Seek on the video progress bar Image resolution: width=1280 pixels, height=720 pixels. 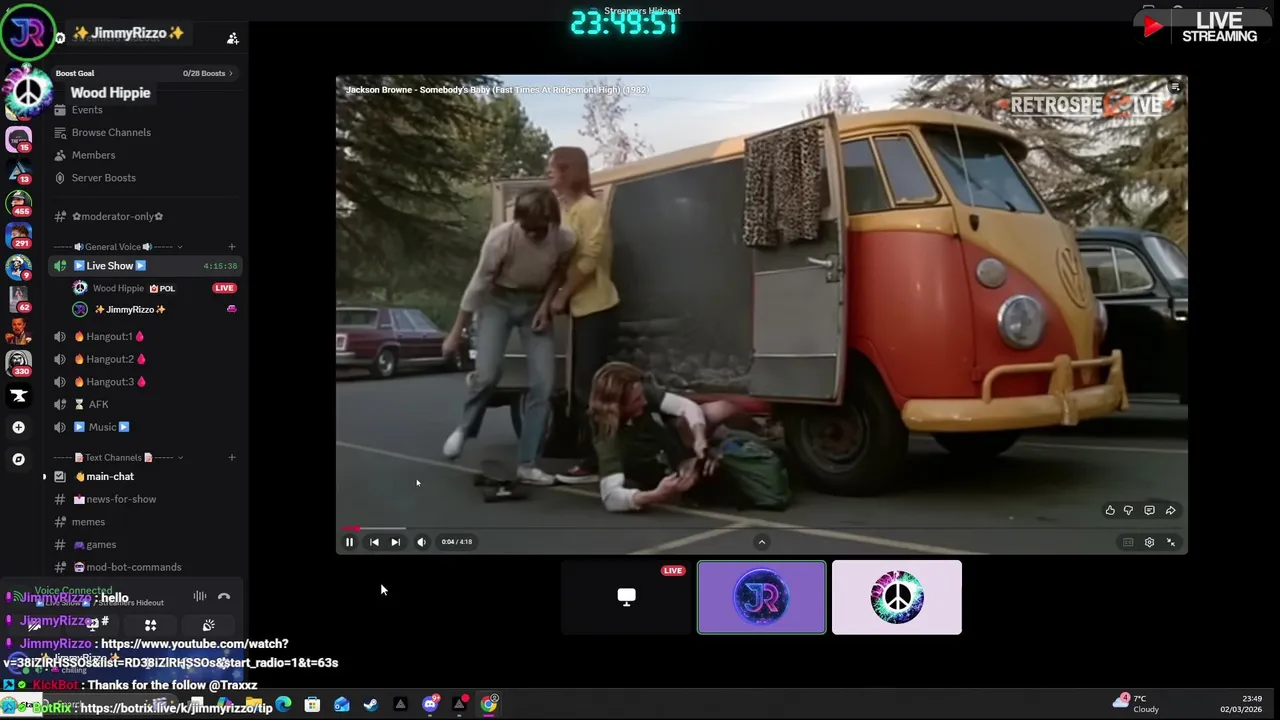(762, 528)
